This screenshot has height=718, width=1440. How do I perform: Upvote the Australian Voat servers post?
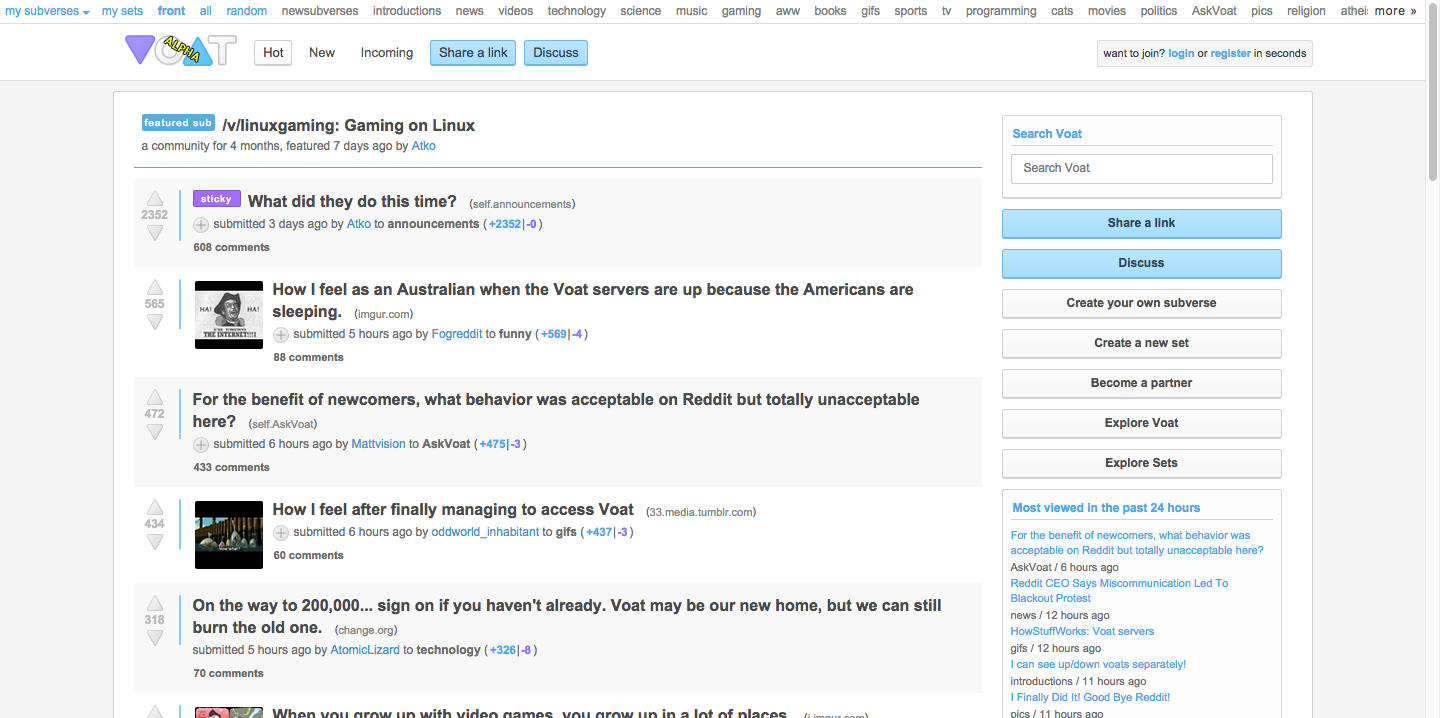(155, 287)
